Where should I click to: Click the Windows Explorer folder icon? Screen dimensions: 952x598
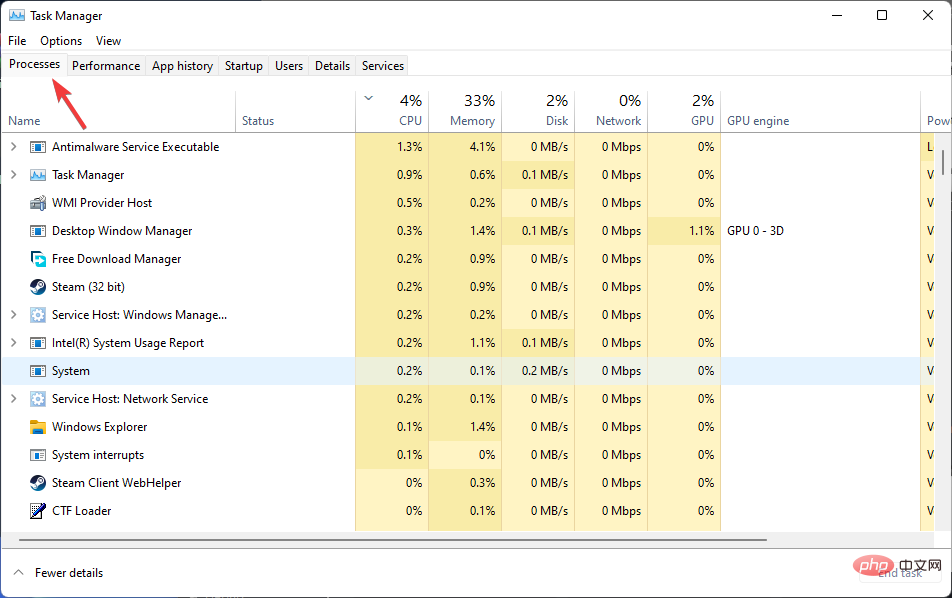37,426
